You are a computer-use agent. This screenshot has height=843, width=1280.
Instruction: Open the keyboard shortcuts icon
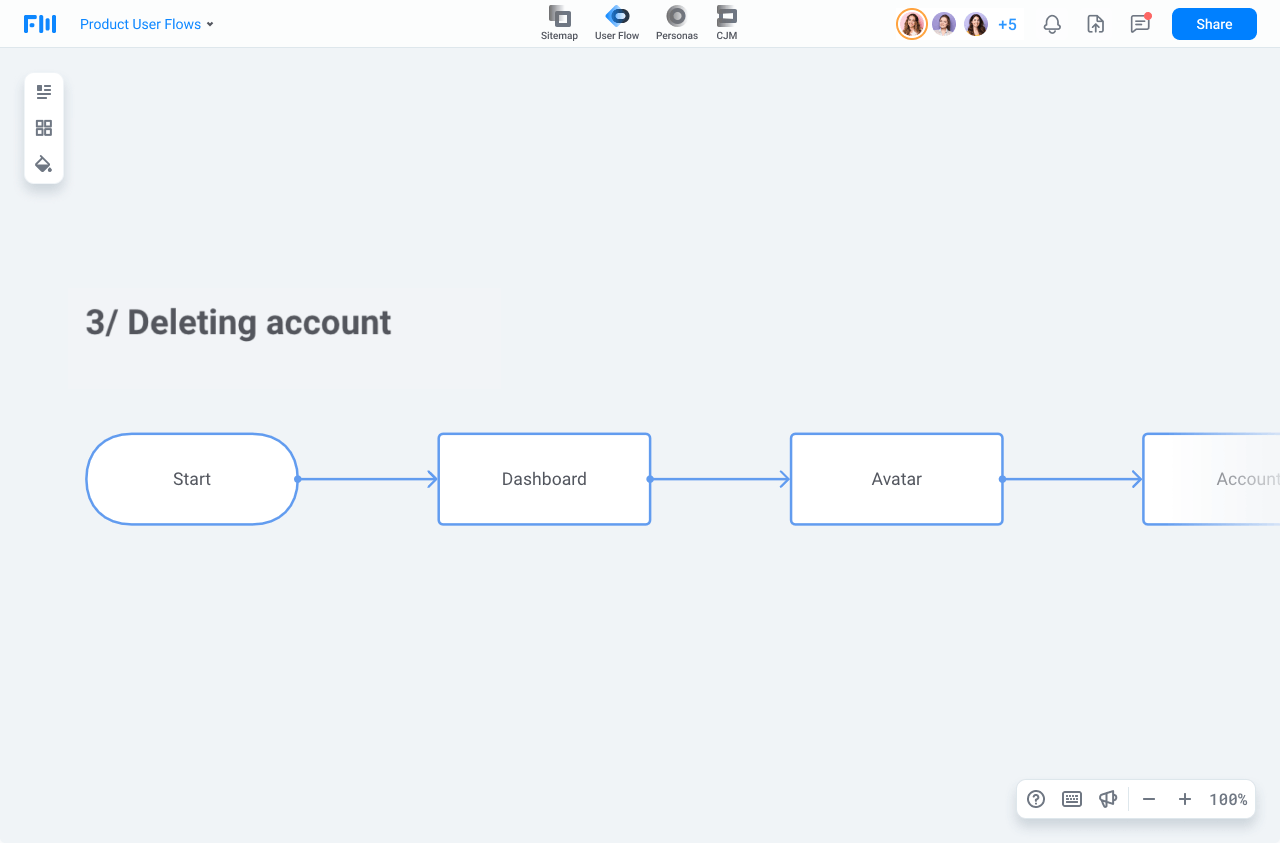(x=1072, y=799)
